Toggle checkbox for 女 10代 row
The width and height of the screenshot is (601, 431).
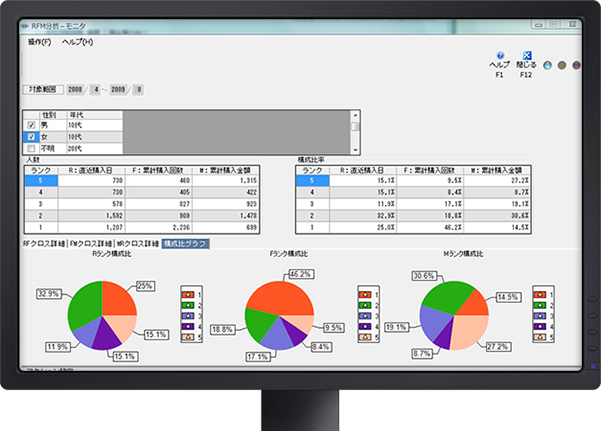(x=31, y=137)
